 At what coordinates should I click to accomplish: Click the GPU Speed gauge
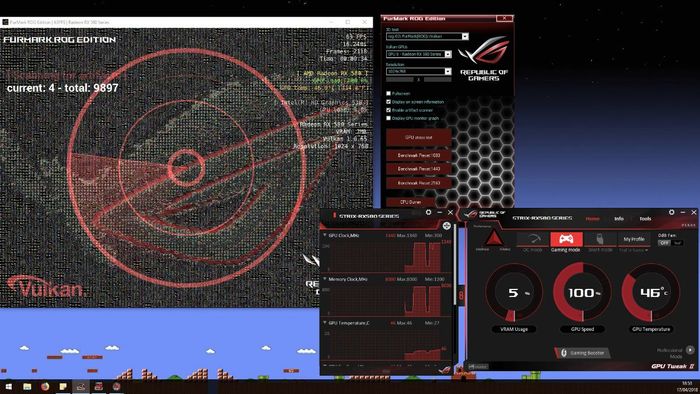pos(582,293)
